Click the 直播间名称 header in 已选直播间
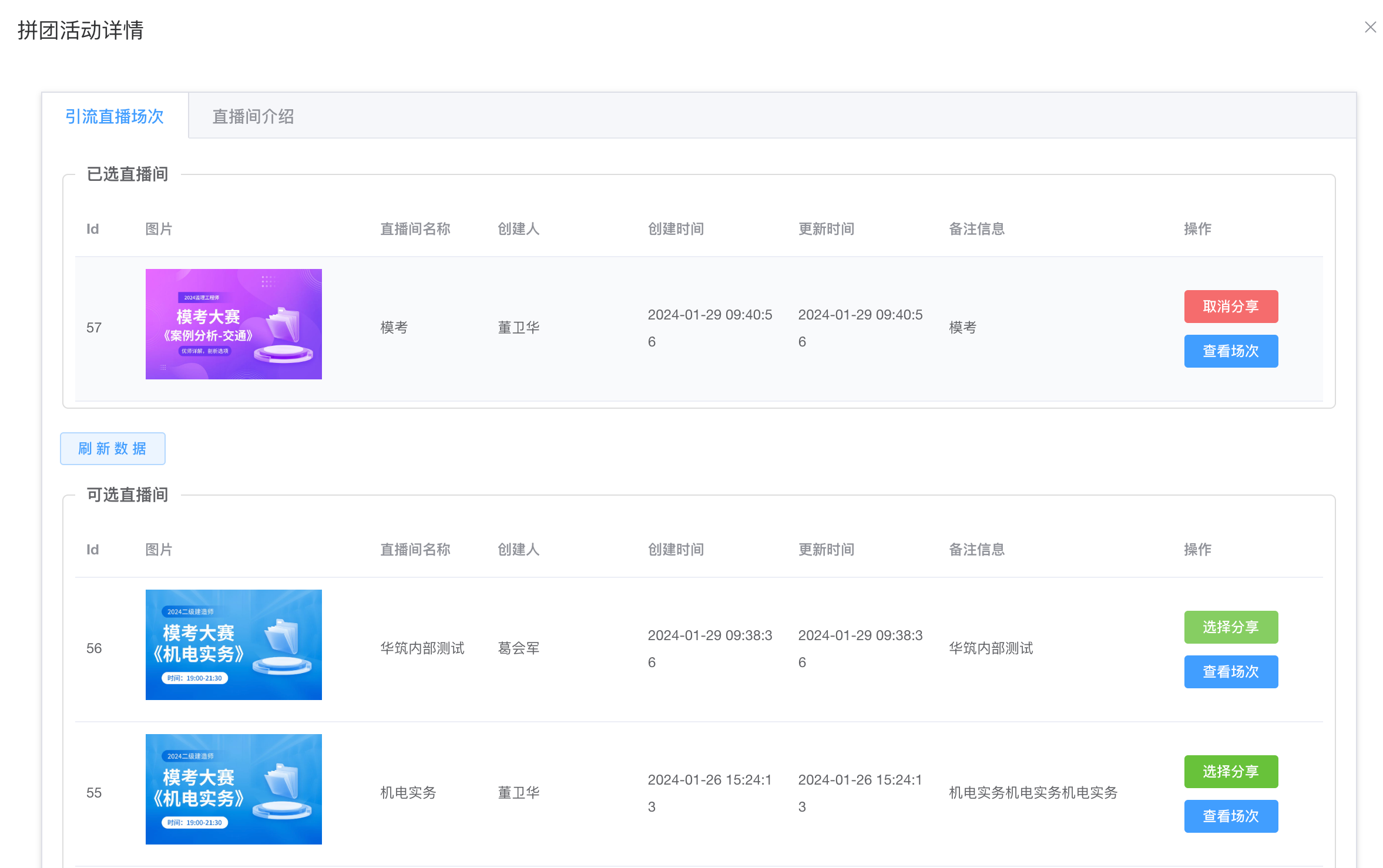Screen dimensions: 1383x868 point(415,228)
